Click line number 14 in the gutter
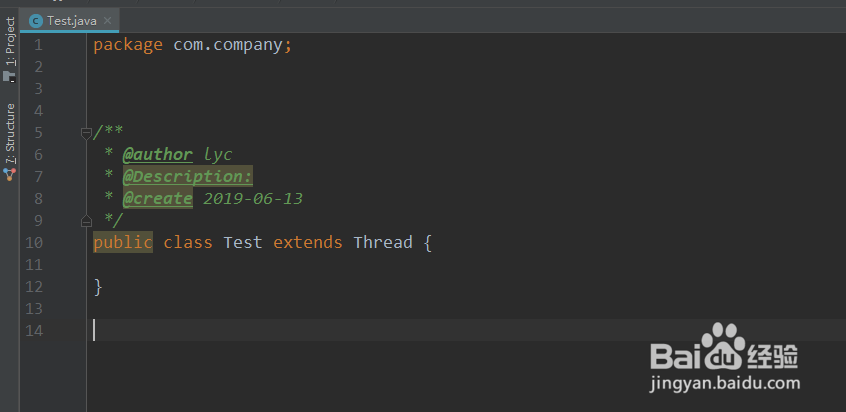 (33, 330)
